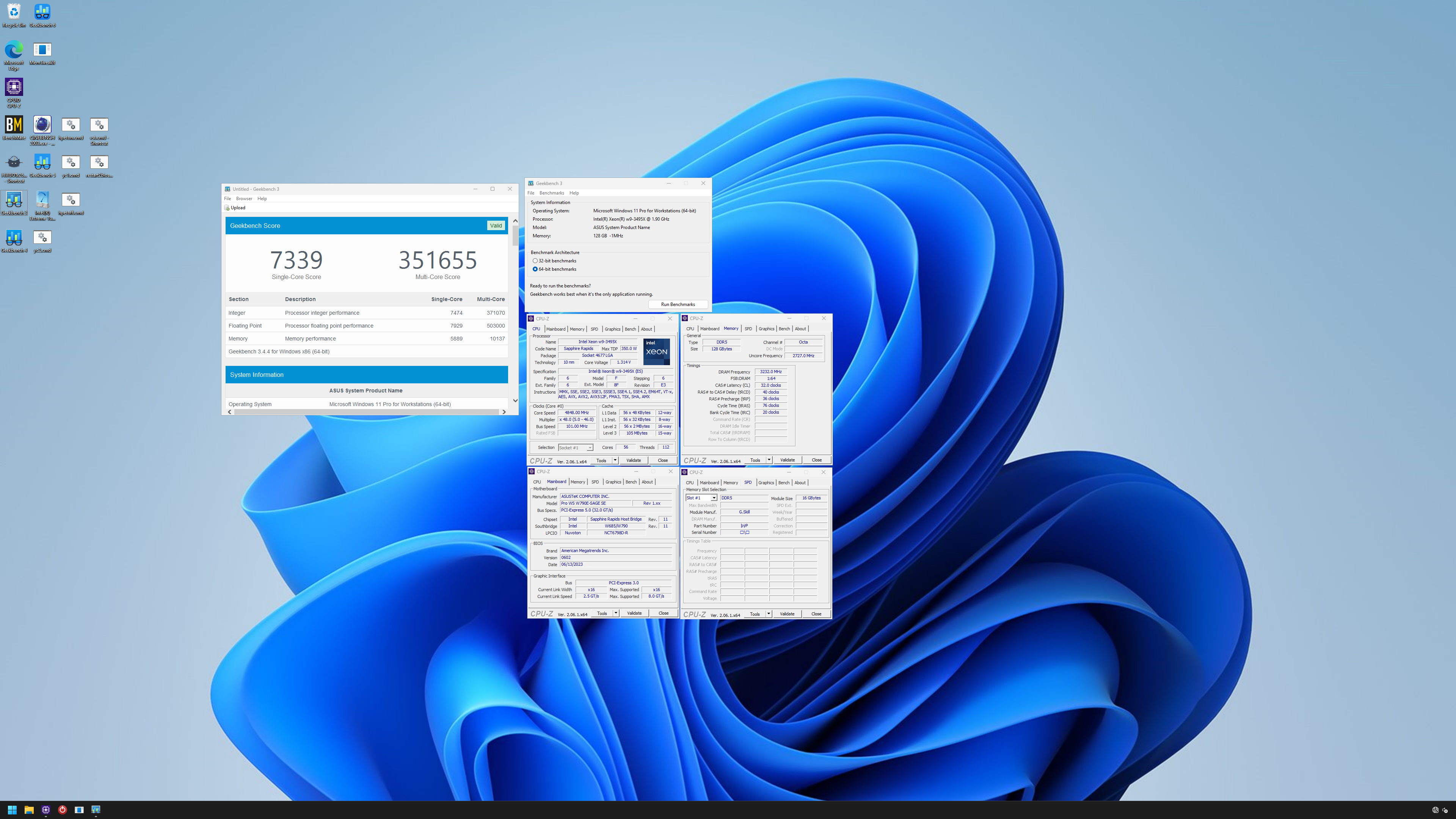Select the yc2.cmd desktop file

[x=42, y=241]
